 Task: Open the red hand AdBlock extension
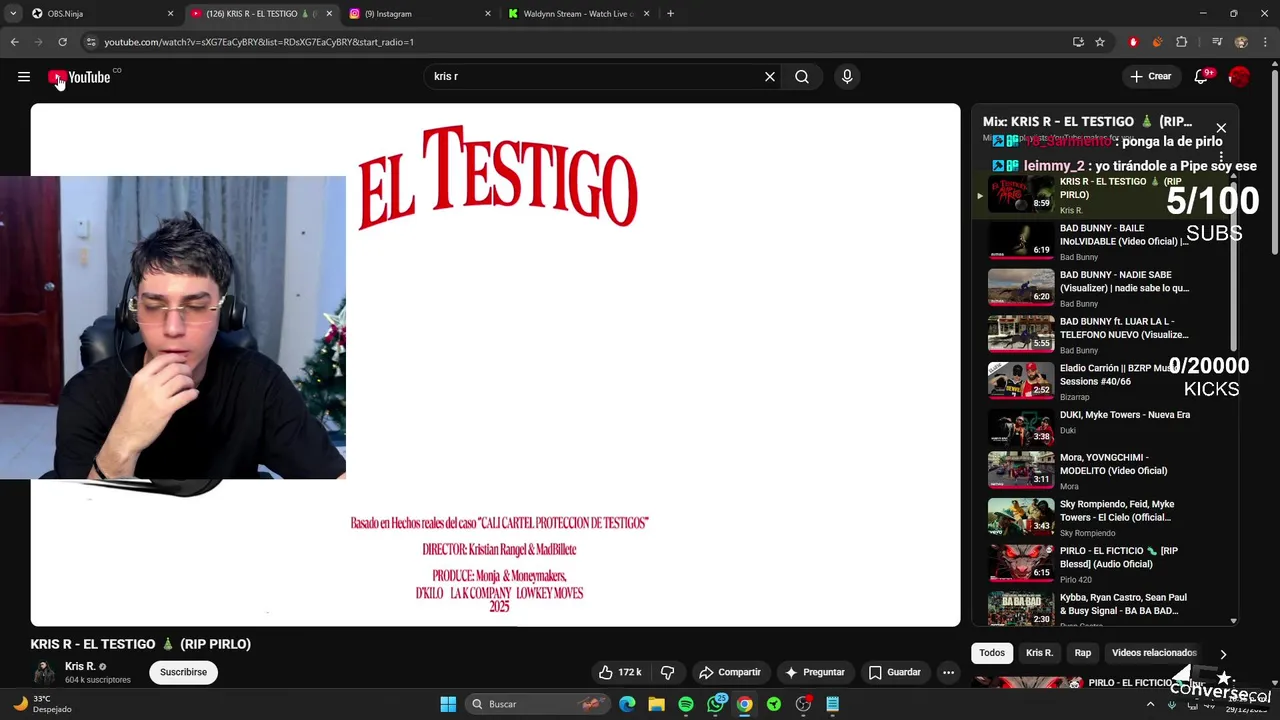point(1133,42)
